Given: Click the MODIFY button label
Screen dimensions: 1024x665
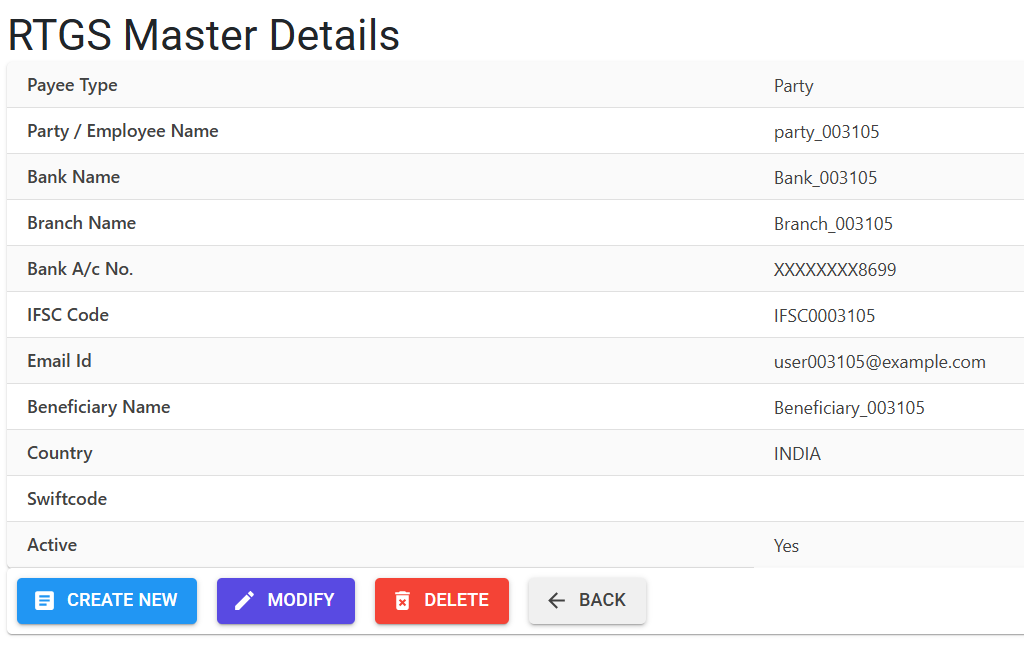Looking at the screenshot, I should [x=300, y=600].
